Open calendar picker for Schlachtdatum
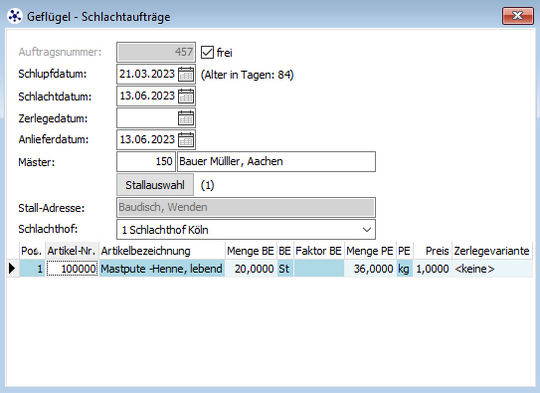540x393 pixels. coord(186,96)
